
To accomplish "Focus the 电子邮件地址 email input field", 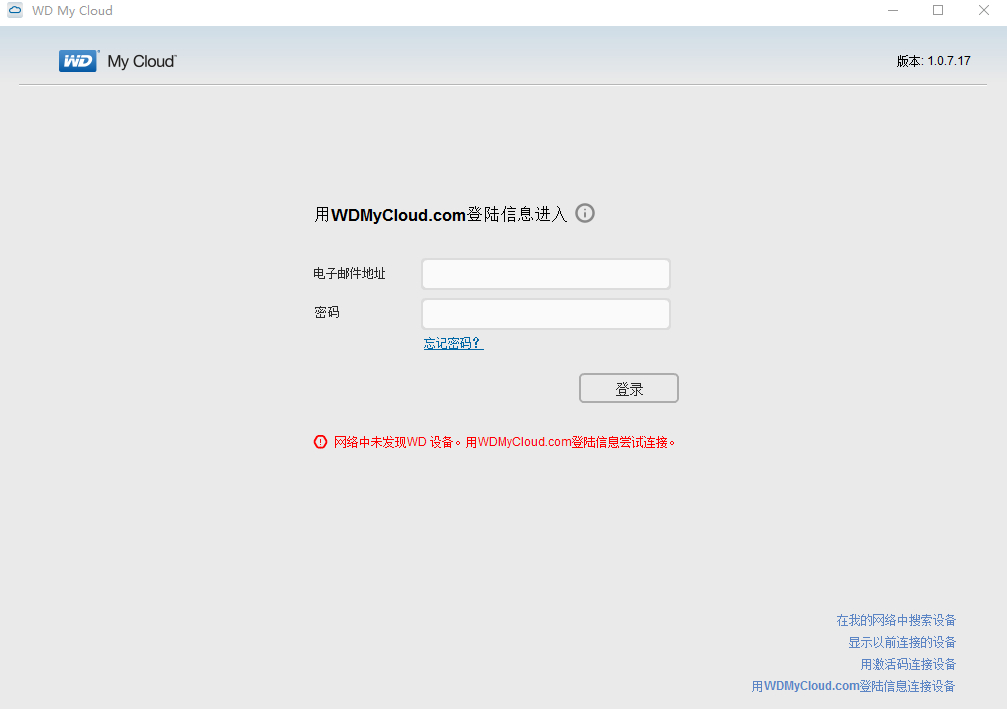I will point(546,274).
